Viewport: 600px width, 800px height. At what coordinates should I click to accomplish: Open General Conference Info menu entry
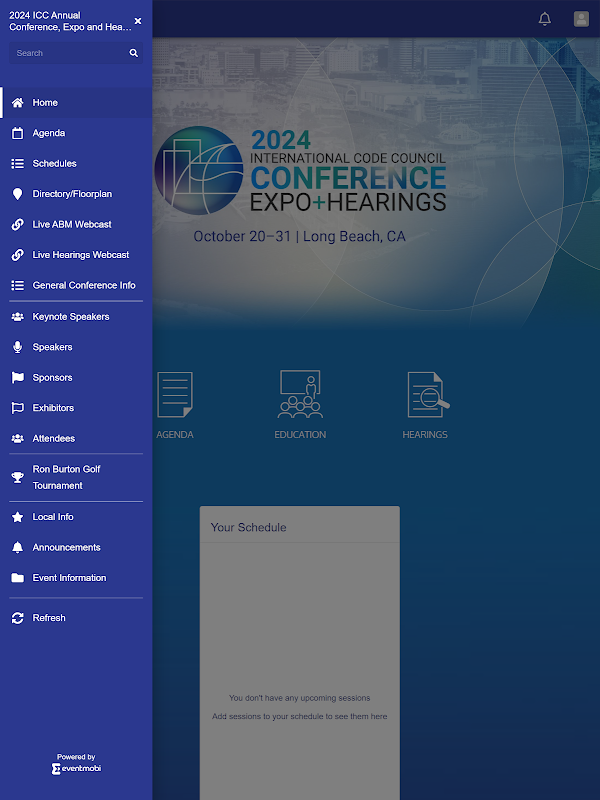76,285
